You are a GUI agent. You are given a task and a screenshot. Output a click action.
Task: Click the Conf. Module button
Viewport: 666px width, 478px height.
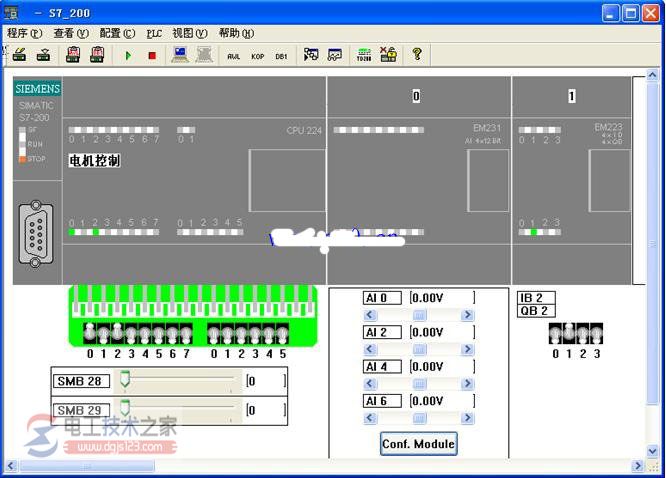coord(418,444)
